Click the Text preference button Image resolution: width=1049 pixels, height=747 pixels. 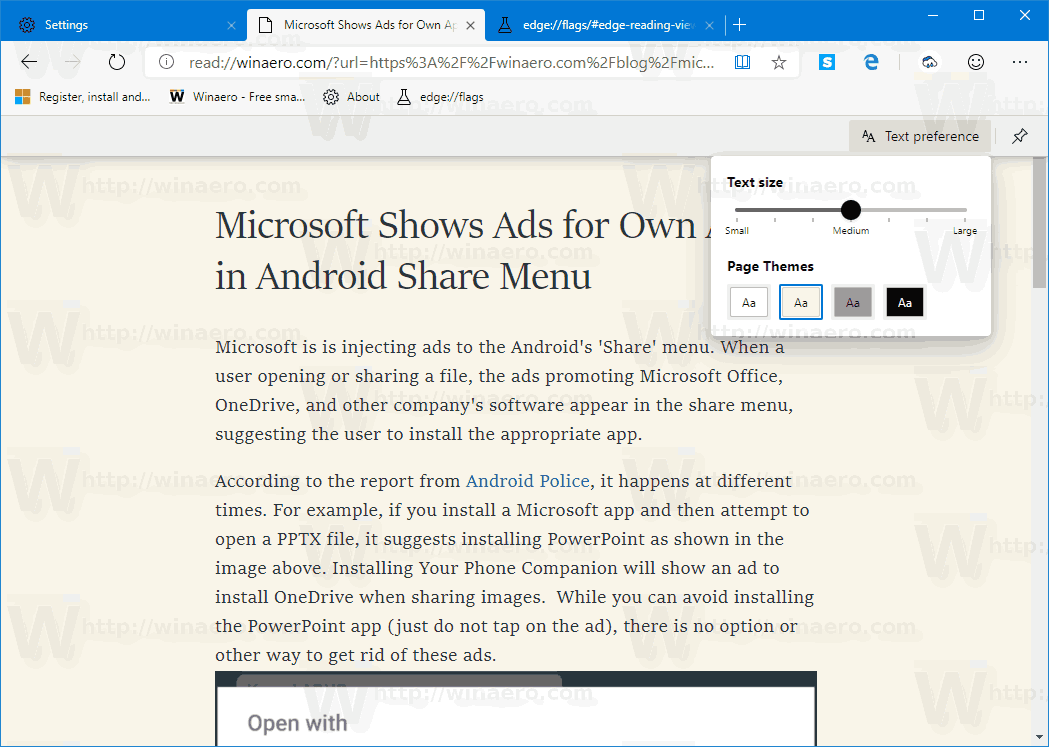tap(920, 136)
